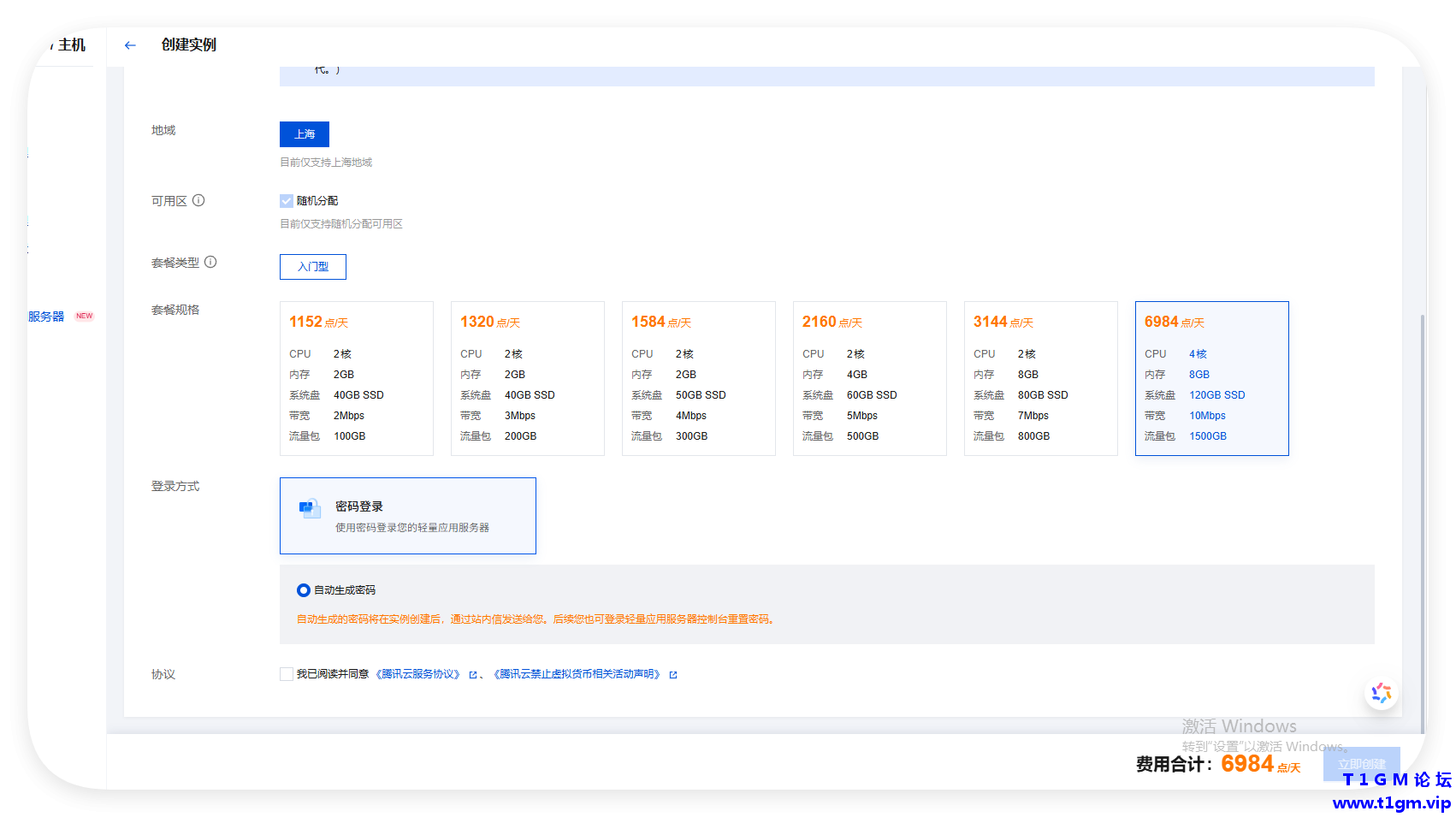
Task: Select the 上海 region tab
Action: (305, 134)
